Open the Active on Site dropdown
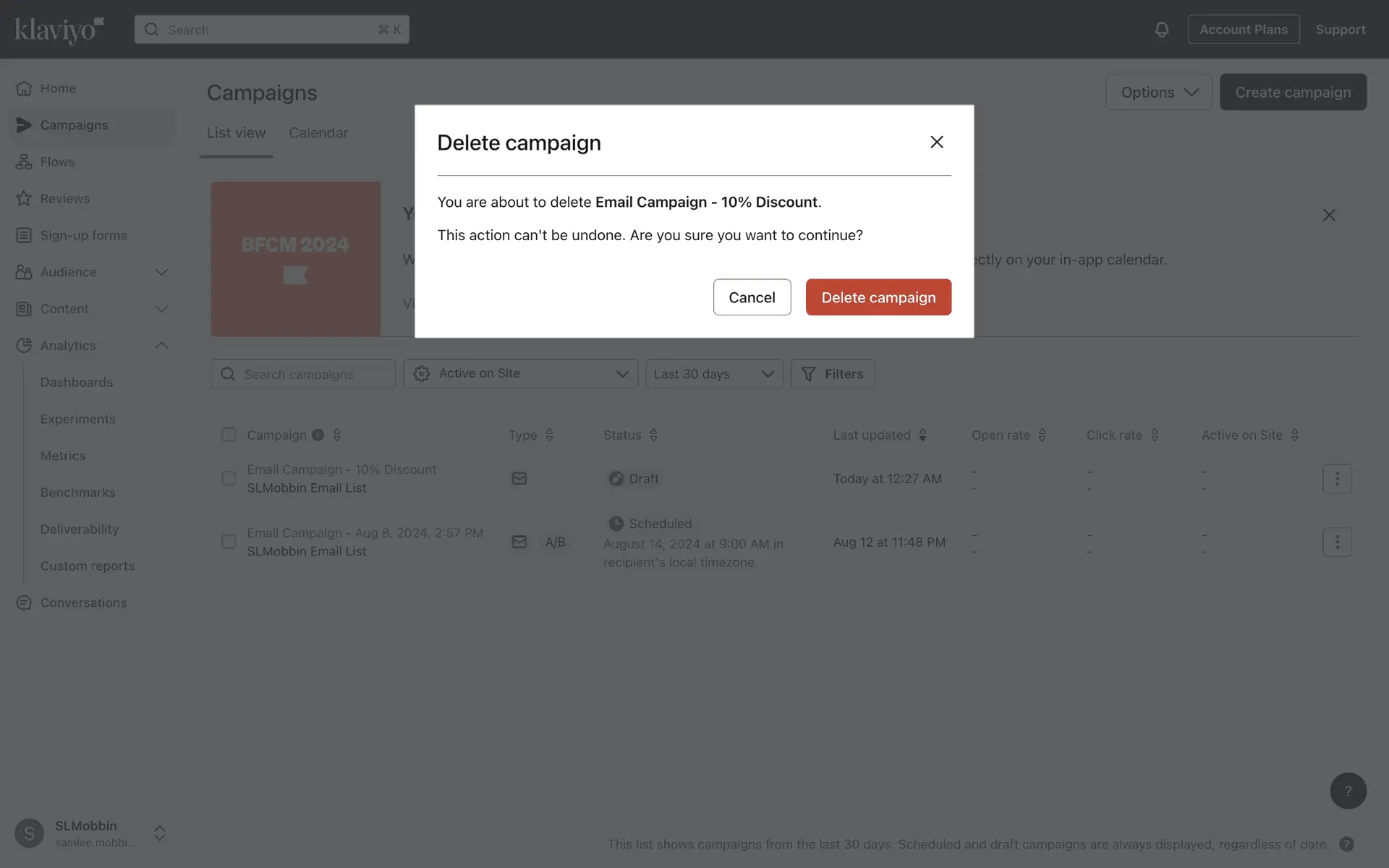1389x868 pixels. click(520, 374)
